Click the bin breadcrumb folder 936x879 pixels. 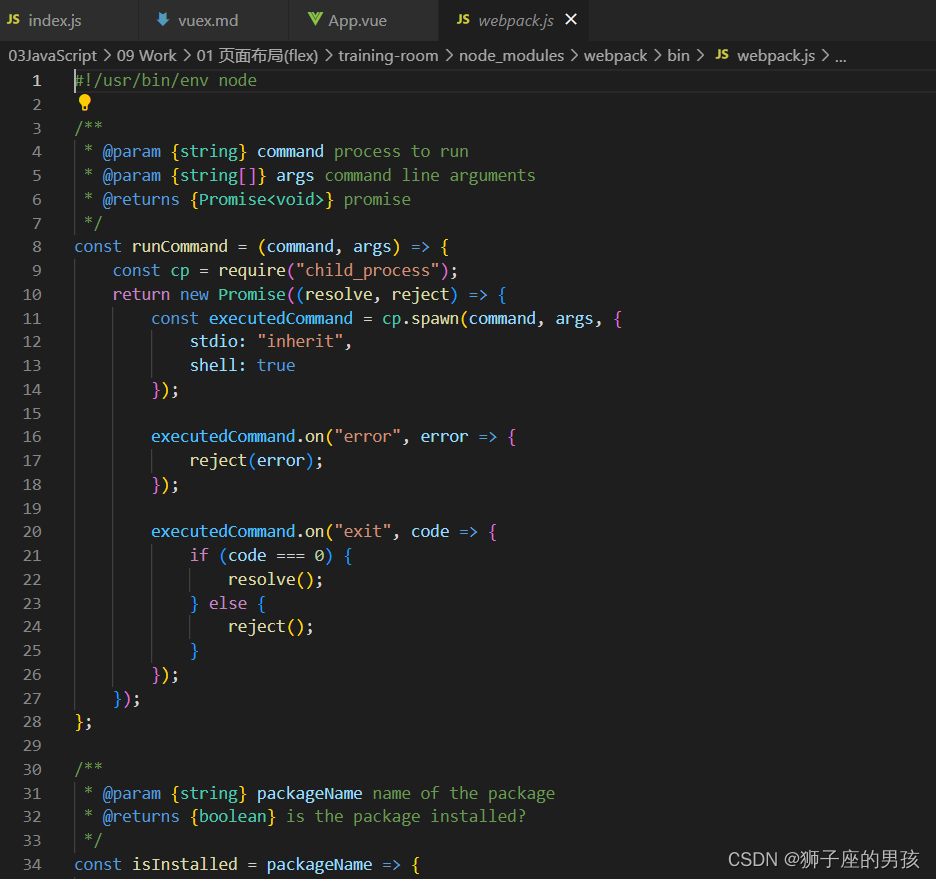678,55
